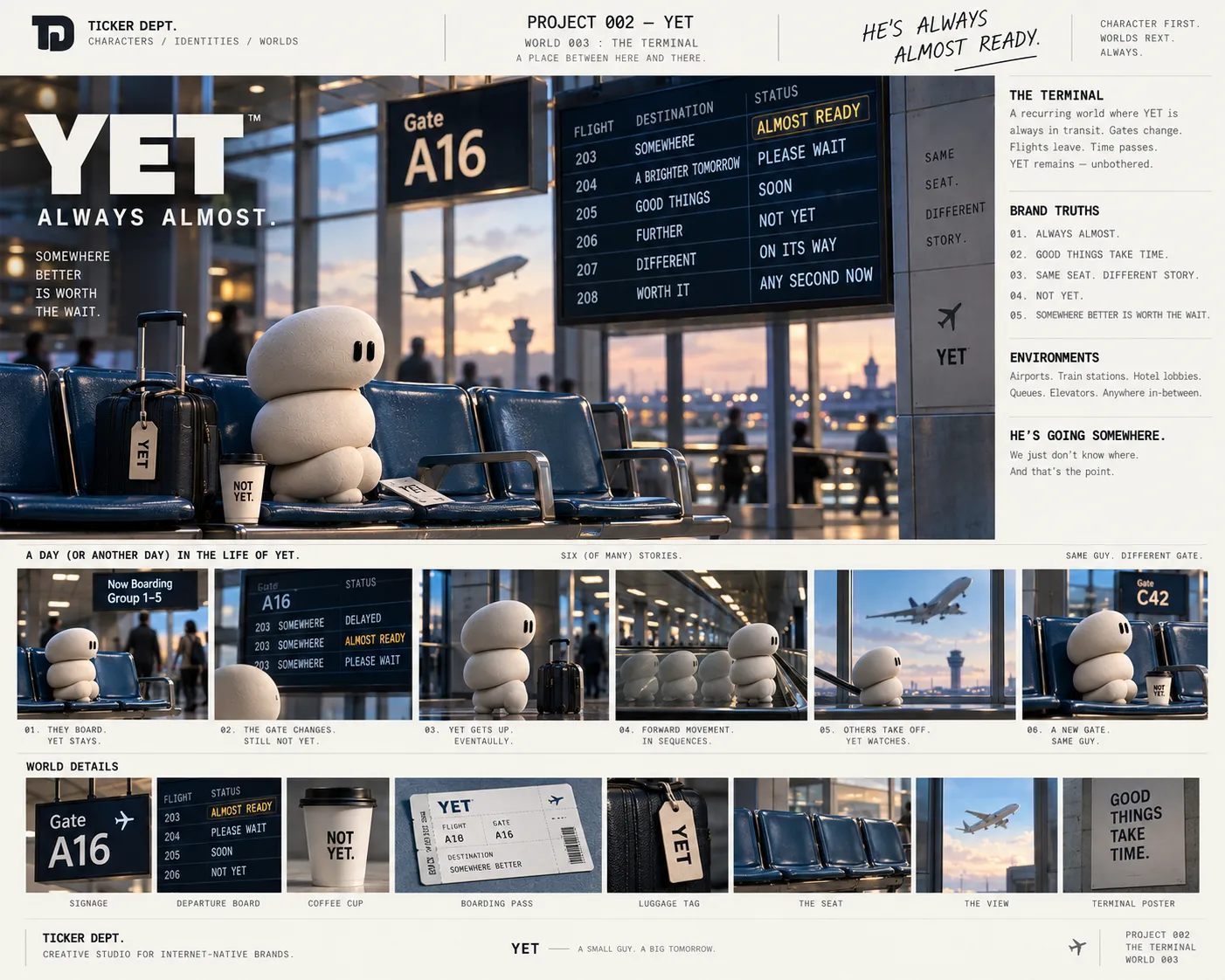Click "CREATIVE STUDIO FOR INTERNET-NATIVE BRANDS." in footer
This screenshot has width=1225, height=980.
click(x=168, y=954)
